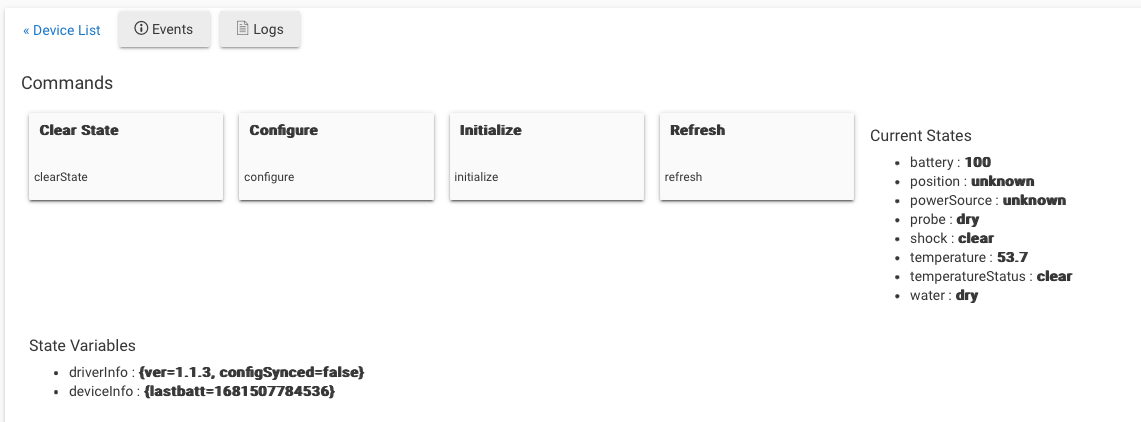This screenshot has width=1141, height=422.
Task: Select the battery value 100
Action: (978, 162)
